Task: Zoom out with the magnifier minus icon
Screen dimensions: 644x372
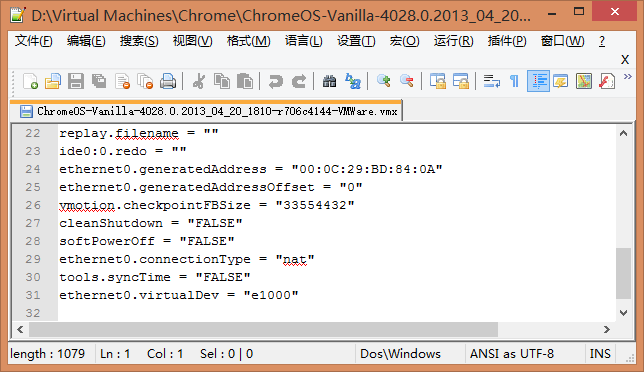Action: [407, 81]
